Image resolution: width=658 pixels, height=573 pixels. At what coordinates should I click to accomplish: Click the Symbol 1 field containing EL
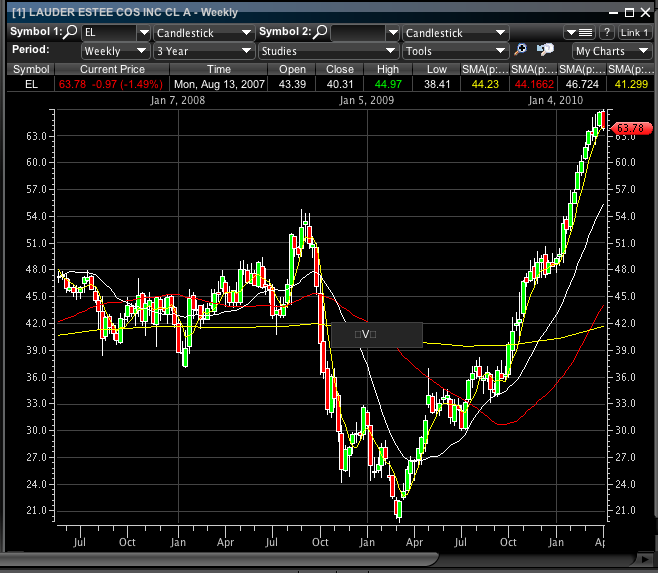coord(110,33)
